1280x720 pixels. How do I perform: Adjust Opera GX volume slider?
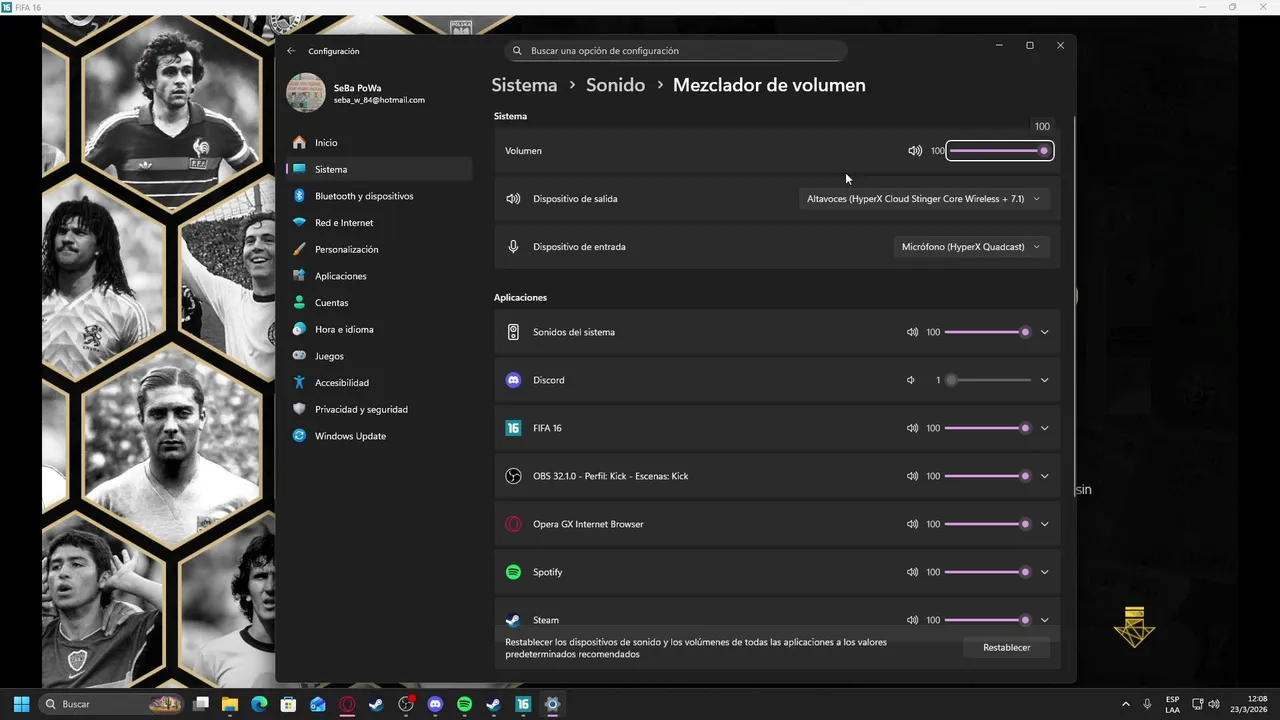987,524
